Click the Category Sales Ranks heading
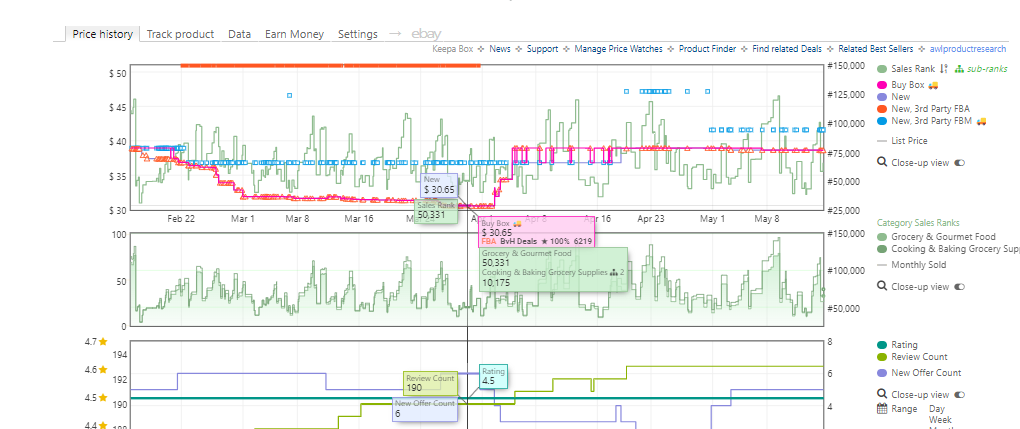1020x429 pixels. tap(918, 223)
